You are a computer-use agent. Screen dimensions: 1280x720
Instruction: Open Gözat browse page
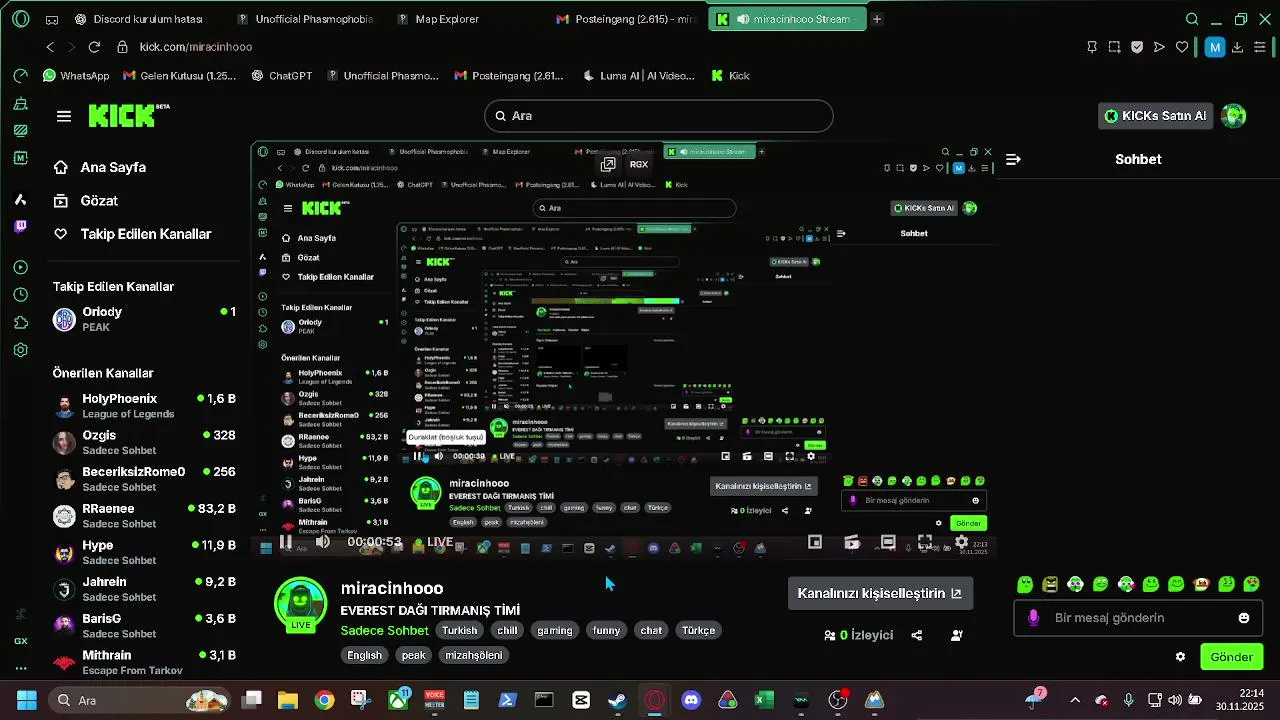pyautogui.click(x=86, y=201)
